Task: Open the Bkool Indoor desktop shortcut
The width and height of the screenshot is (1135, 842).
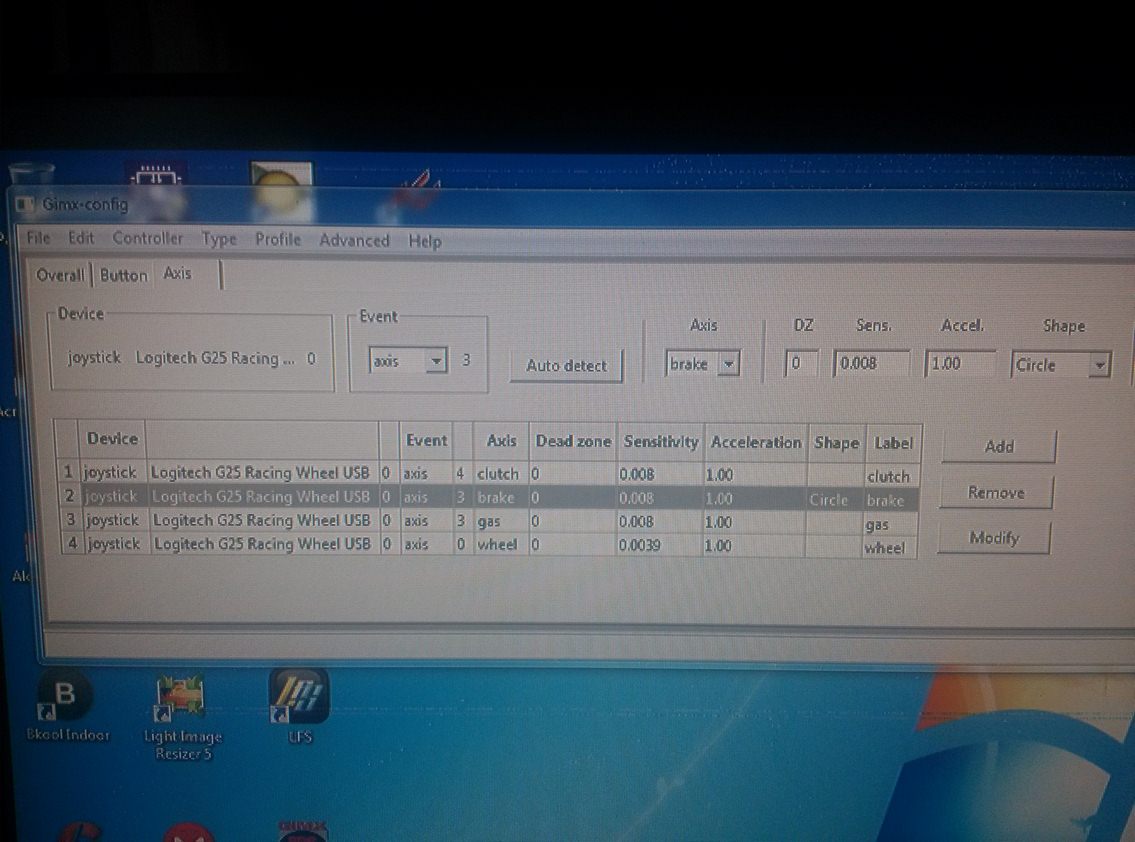Action: (67, 704)
